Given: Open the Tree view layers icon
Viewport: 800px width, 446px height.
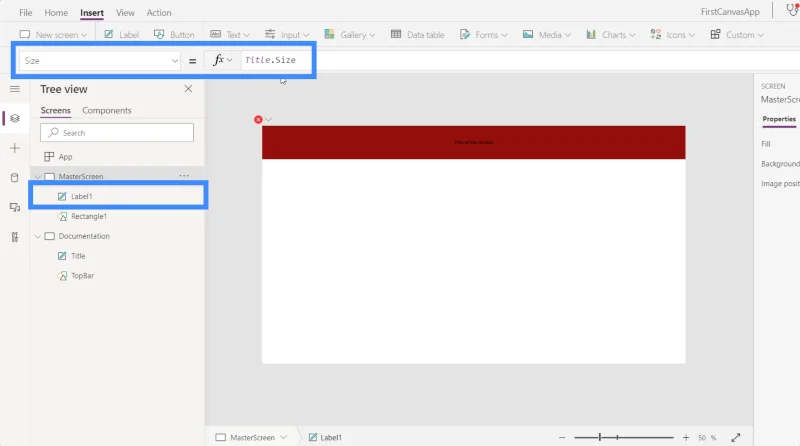Looking at the screenshot, I should tap(15, 118).
